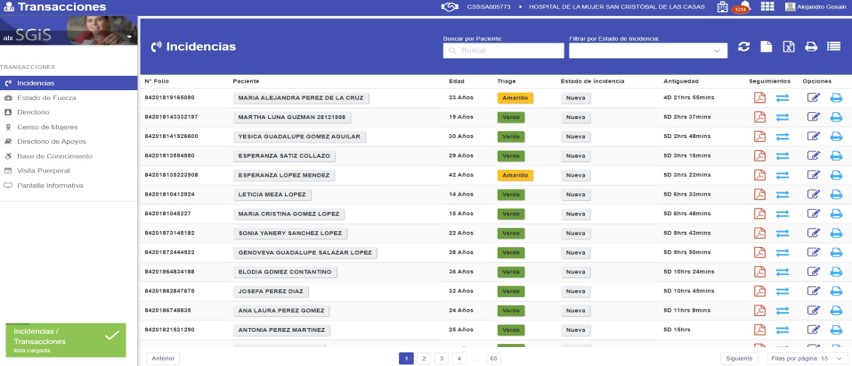Image resolution: width=852 pixels, height=366 pixels.
Task: Click the refresh icon in Incidencias header
Action: click(743, 47)
